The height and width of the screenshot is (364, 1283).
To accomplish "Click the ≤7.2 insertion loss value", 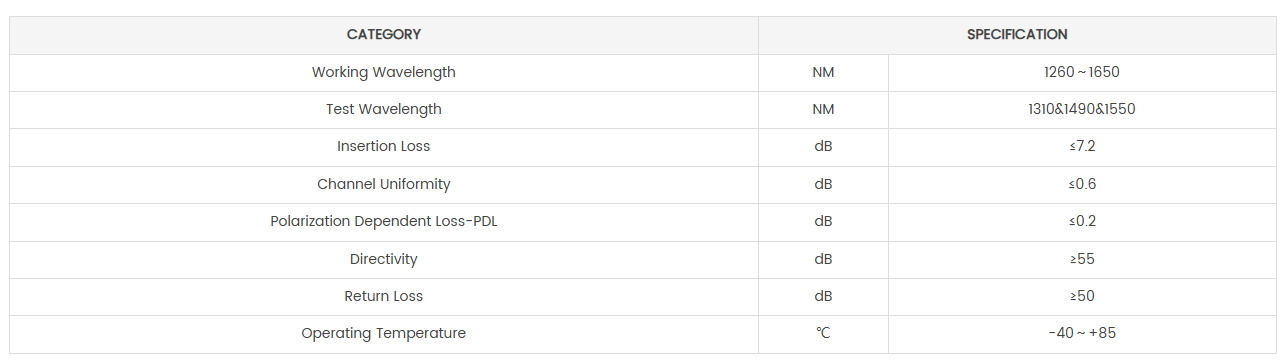I will 1083,146.
